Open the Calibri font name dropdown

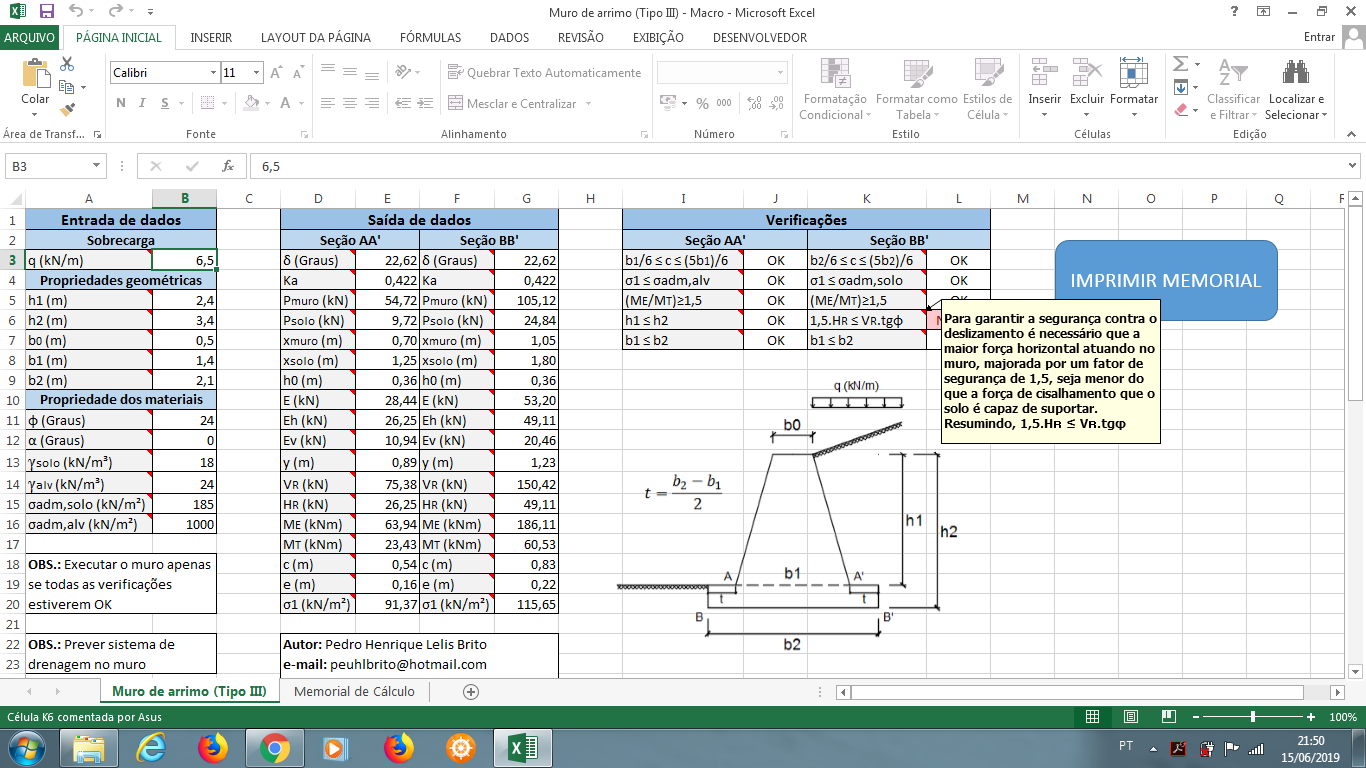pyautogui.click(x=214, y=73)
